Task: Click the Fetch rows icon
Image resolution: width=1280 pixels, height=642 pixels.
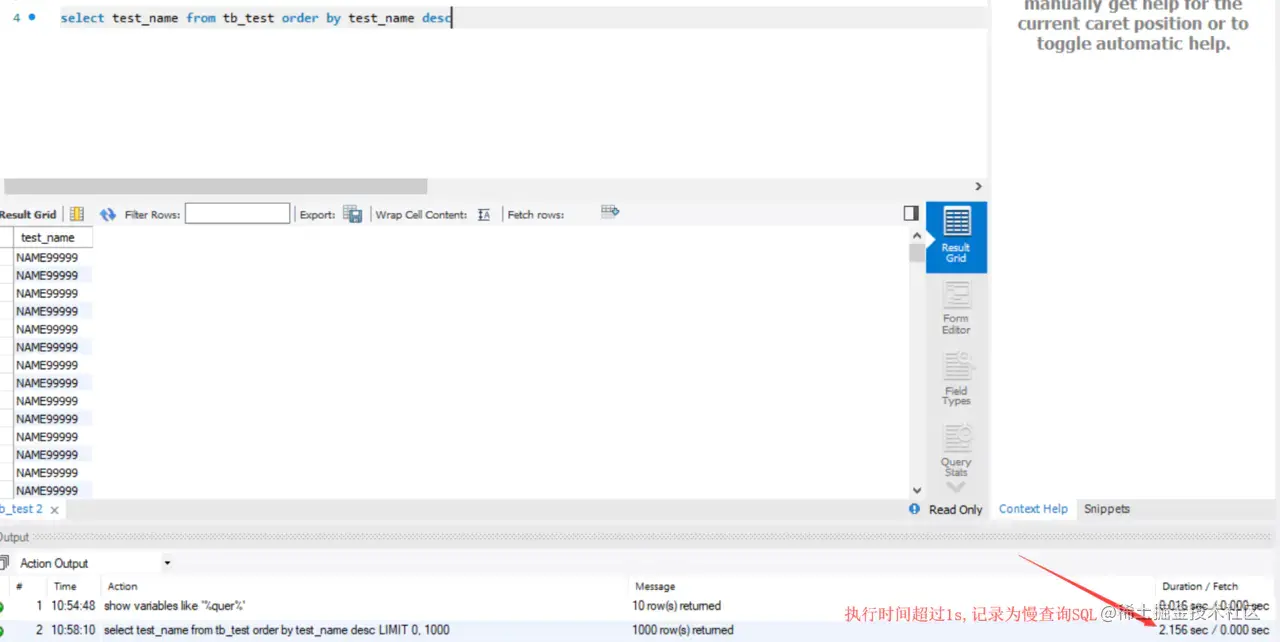Action: (x=610, y=211)
